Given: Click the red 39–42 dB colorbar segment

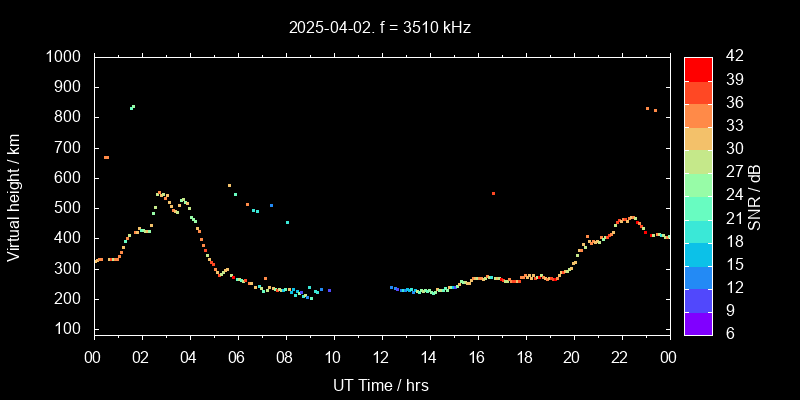Looking at the screenshot, I should click(x=698, y=68).
